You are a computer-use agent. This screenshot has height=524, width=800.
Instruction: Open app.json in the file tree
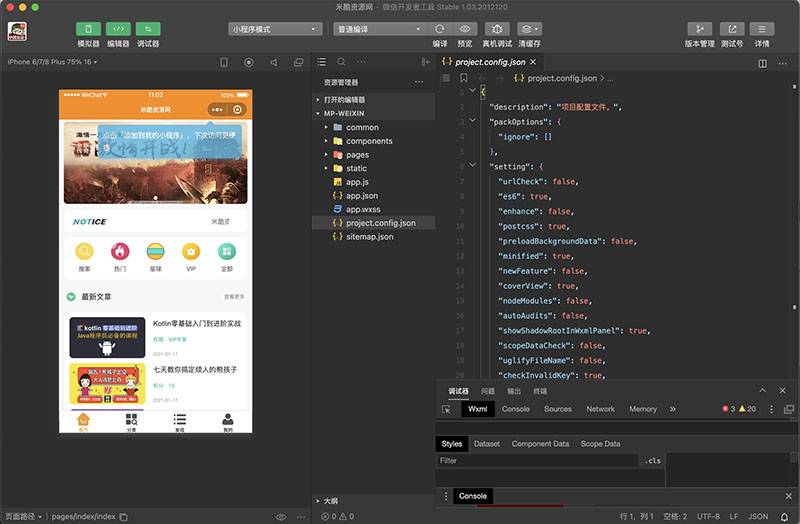pos(362,196)
